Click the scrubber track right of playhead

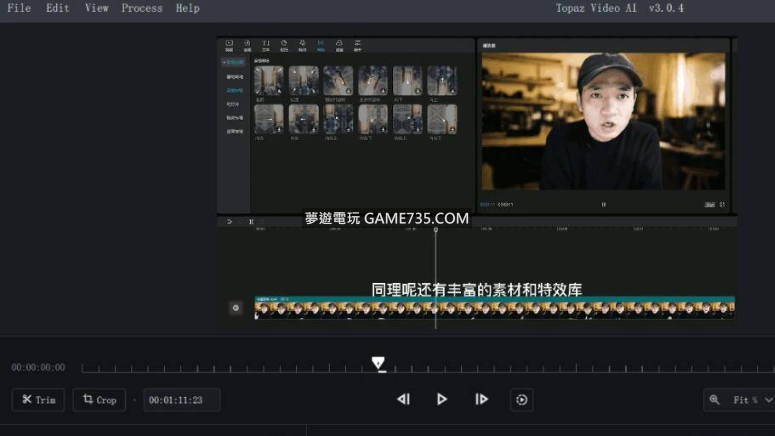pyautogui.click(x=560, y=368)
